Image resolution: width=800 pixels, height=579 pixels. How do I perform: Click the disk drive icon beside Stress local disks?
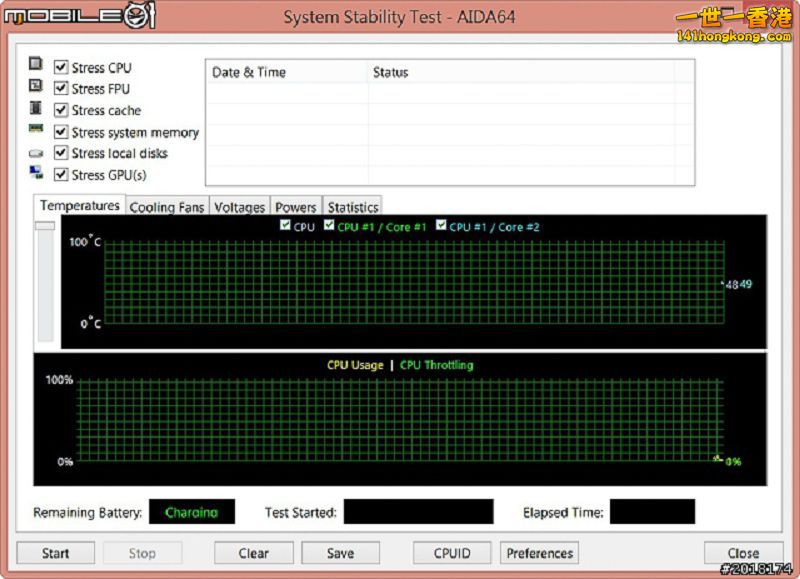pos(36,153)
